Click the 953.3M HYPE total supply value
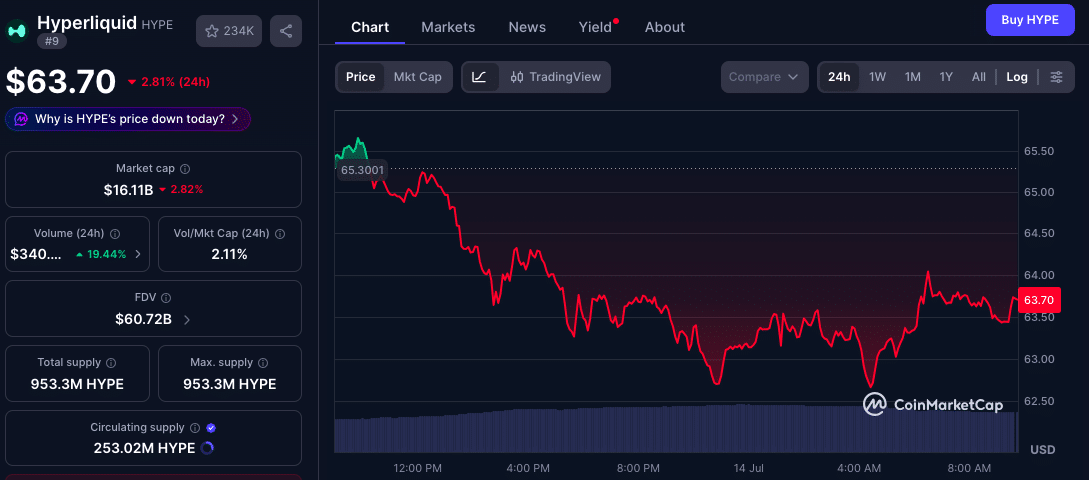1089x480 pixels. (77, 384)
